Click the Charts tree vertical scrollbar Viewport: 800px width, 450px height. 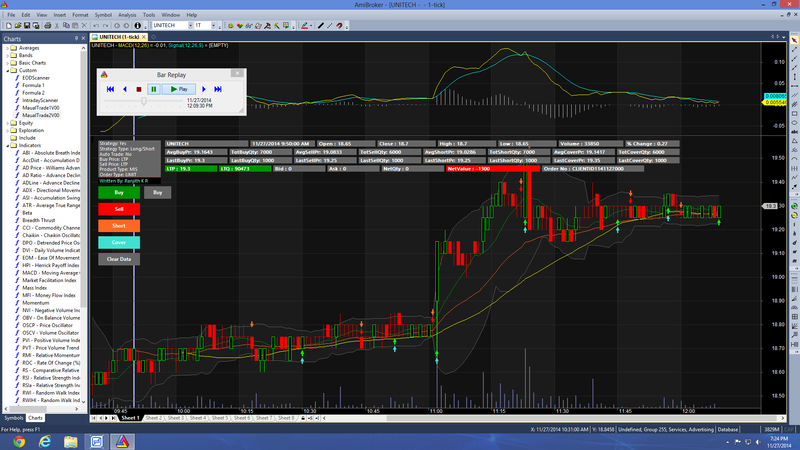pyautogui.click(x=83, y=224)
